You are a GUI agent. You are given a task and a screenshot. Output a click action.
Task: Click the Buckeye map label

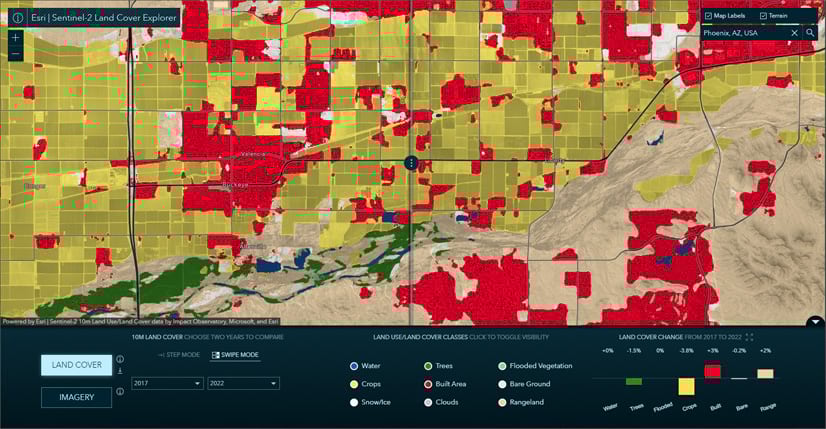tap(235, 185)
